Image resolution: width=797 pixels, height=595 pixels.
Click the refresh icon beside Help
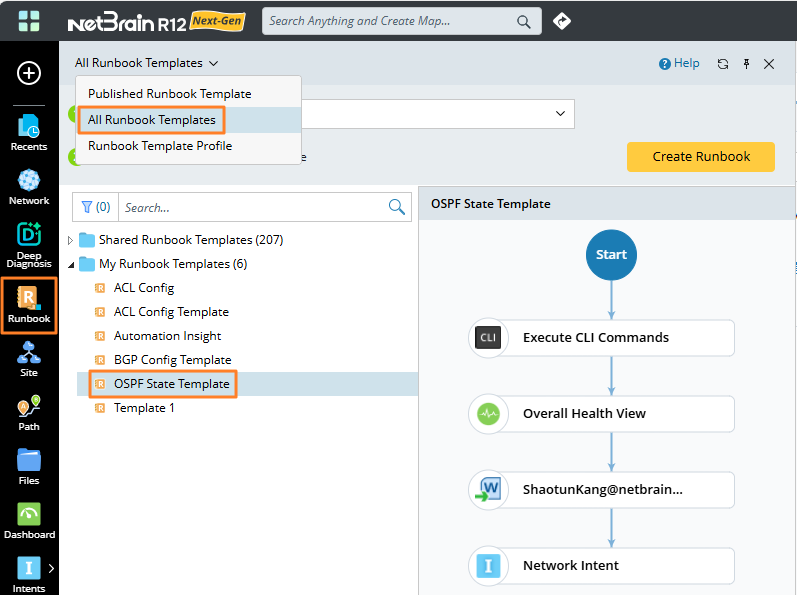point(723,64)
